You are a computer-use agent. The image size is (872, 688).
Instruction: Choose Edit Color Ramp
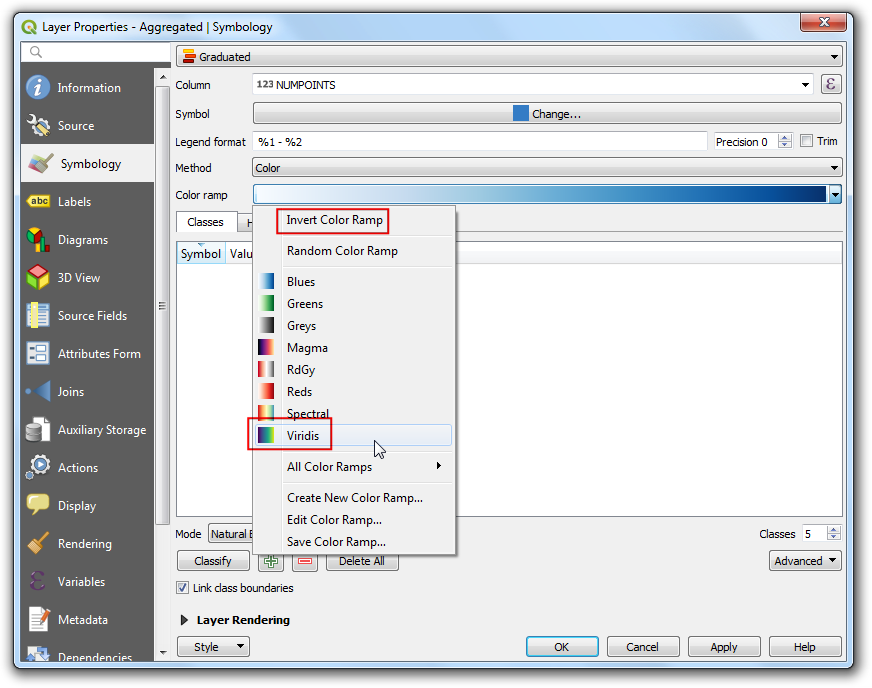tap(354, 519)
